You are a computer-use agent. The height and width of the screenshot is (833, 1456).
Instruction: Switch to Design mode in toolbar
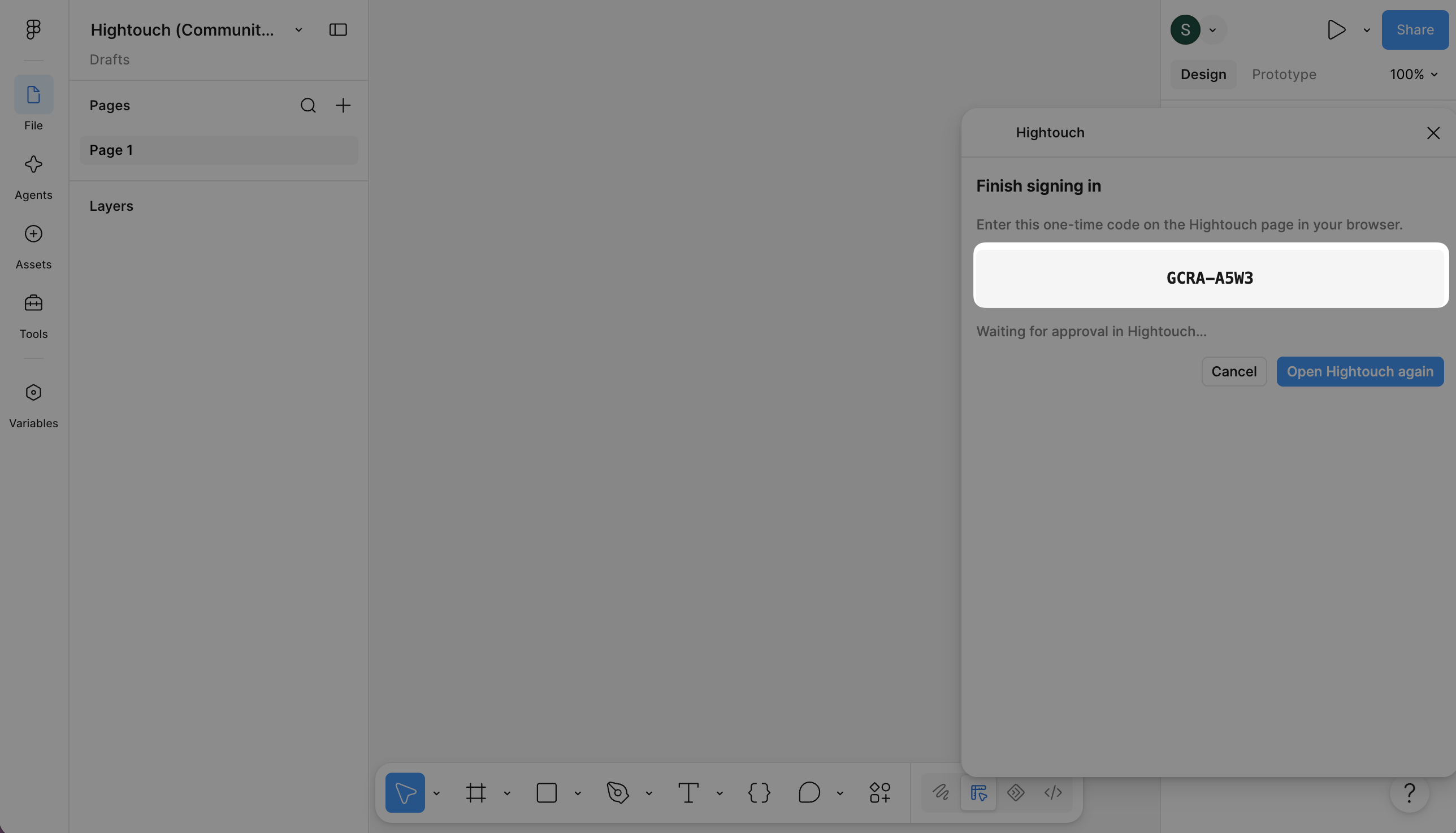(x=978, y=793)
